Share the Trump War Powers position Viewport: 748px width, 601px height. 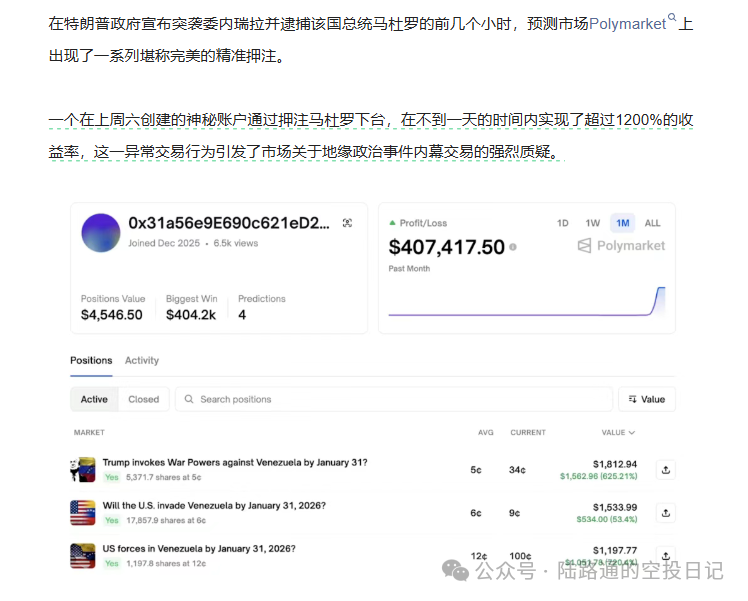click(x=666, y=470)
